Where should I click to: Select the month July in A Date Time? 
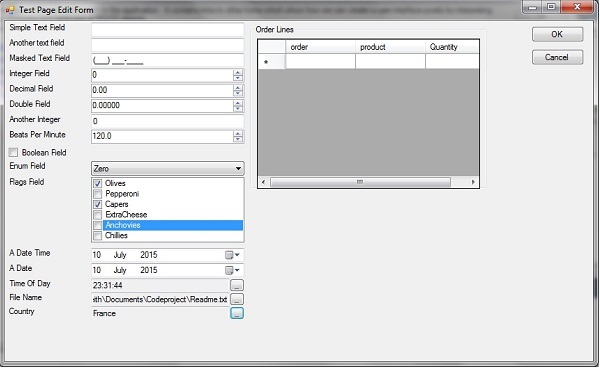(120, 255)
